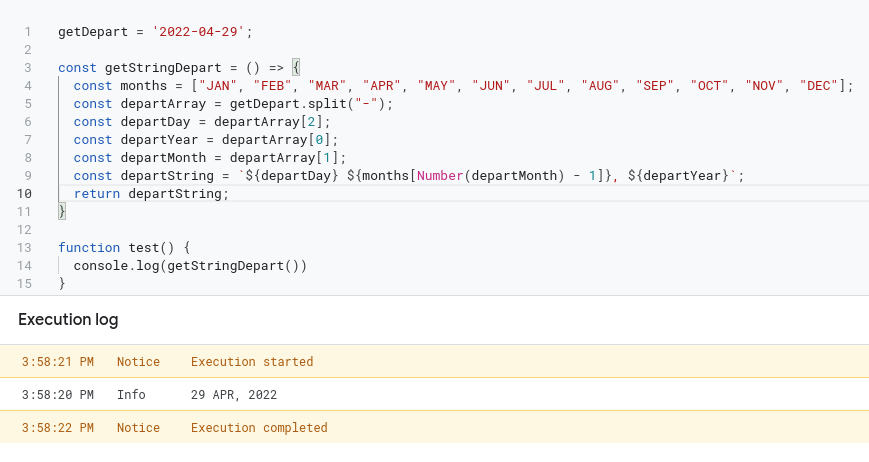Click line number 10 in the gutter
Viewport: 869px width, 462px height.
click(x=24, y=194)
